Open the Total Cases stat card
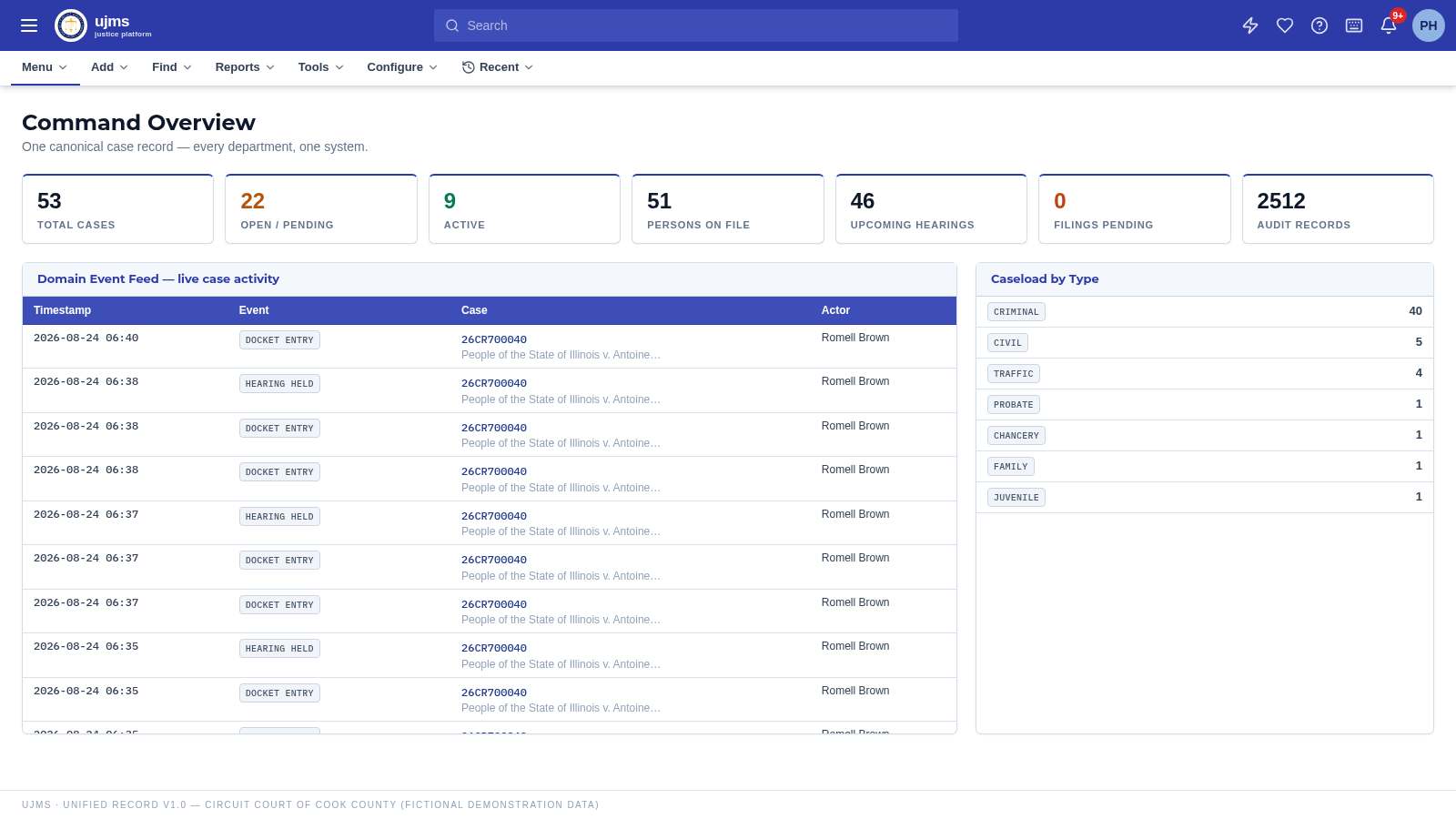 (x=117, y=209)
